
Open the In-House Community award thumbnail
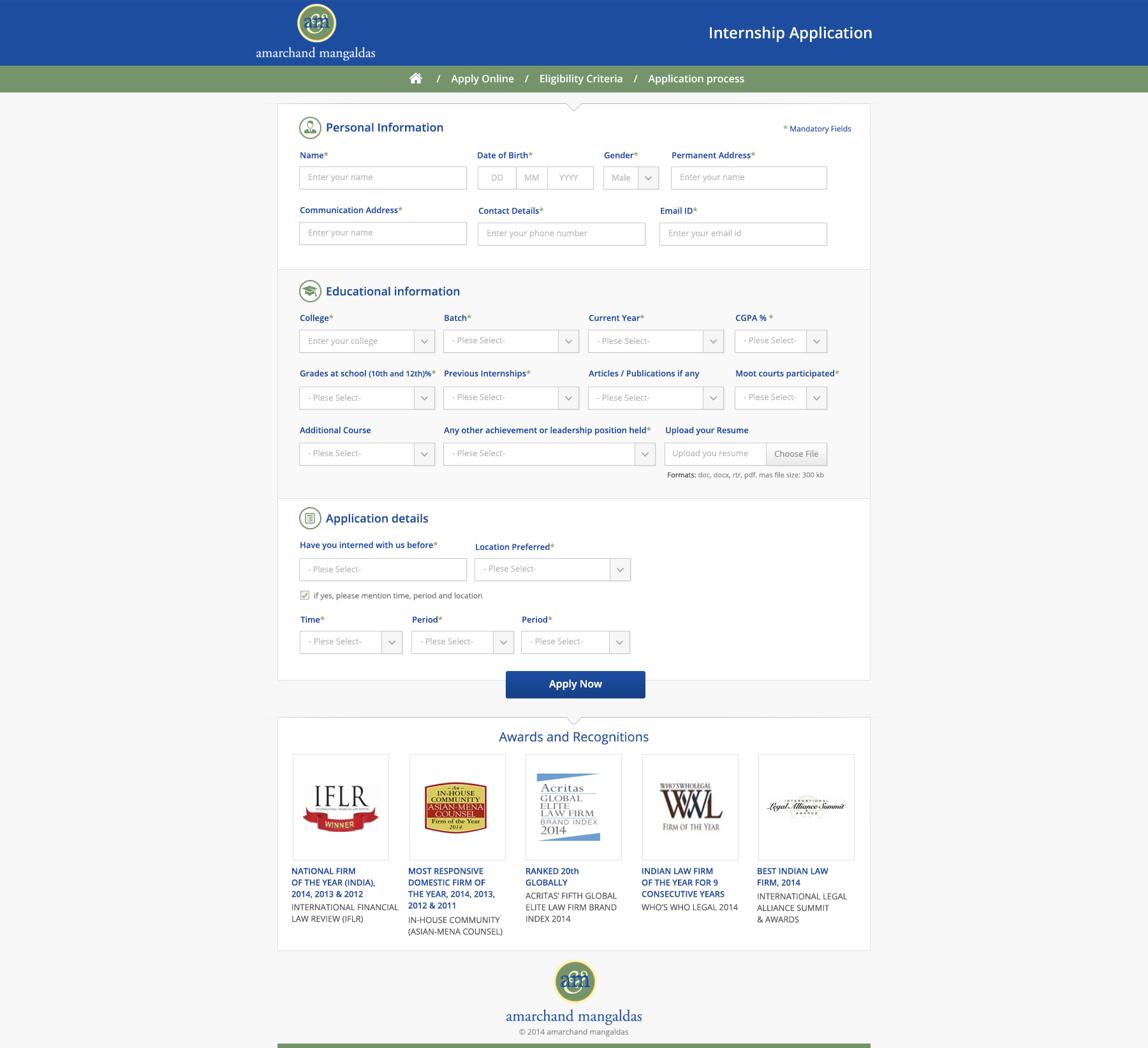(457, 807)
